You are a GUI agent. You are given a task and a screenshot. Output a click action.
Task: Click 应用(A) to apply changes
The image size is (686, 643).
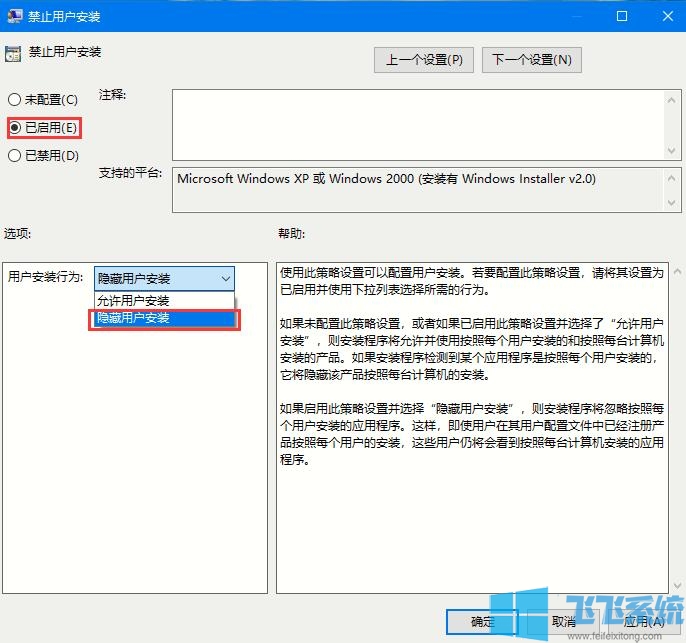tap(642, 621)
